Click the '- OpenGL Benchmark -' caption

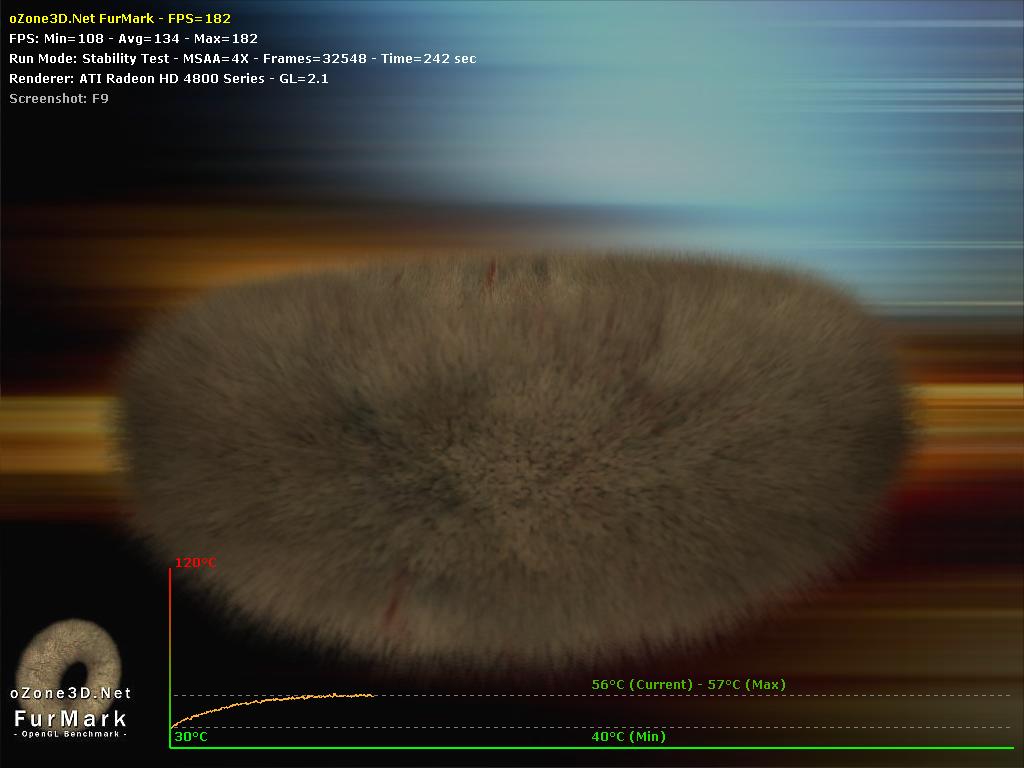(x=71, y=734)
